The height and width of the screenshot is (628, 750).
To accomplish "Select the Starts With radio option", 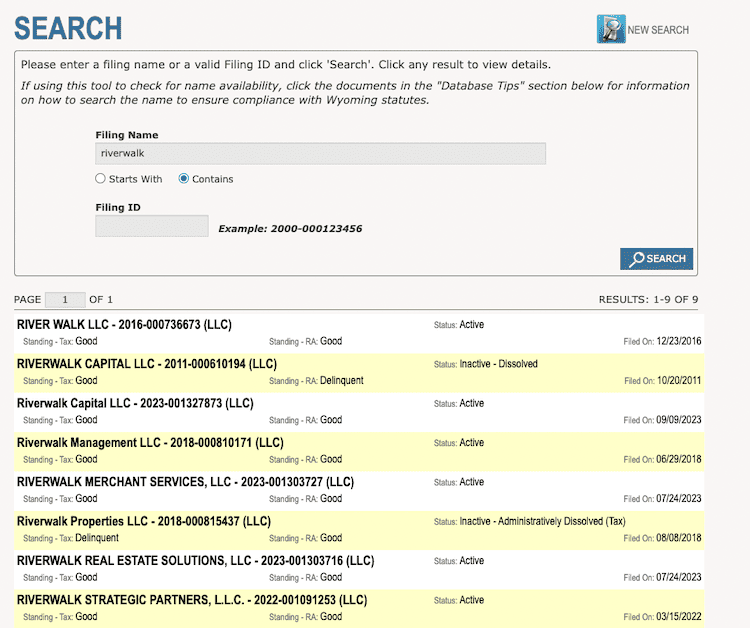I will (x=100, y=179).
